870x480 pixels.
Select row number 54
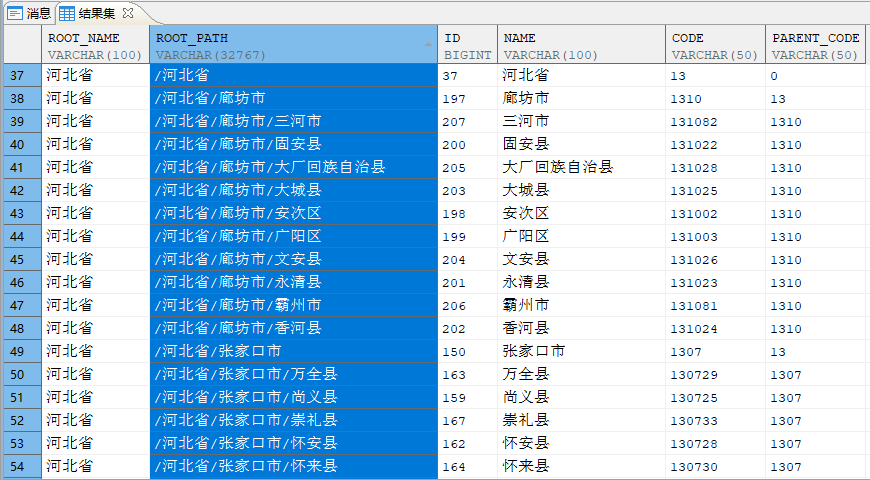(22, 467)
